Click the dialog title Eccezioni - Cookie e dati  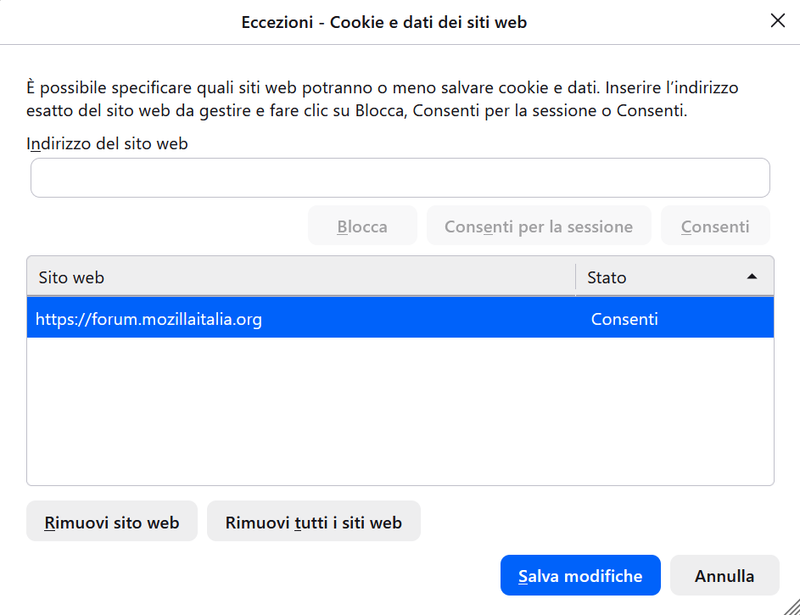coord(384,22)
